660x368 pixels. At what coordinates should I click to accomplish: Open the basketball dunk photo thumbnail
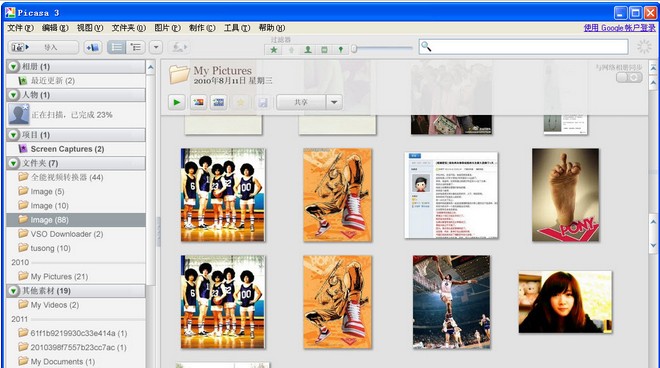pos(451,302)
